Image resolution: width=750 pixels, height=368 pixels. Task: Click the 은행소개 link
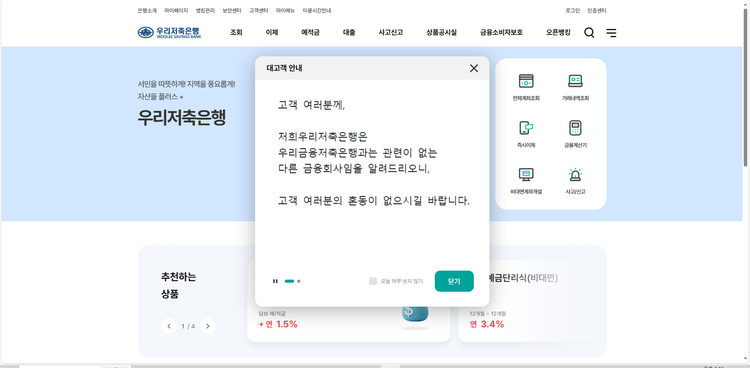coord(147,11)
